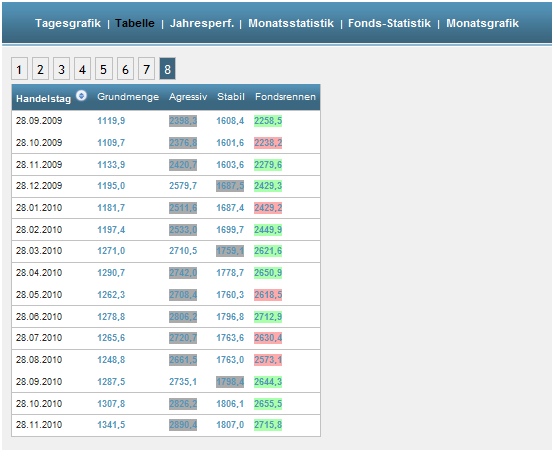The image size is (555, 454).
Task: Sort by Grundmenge column header
Action: (x=128, y=97)
